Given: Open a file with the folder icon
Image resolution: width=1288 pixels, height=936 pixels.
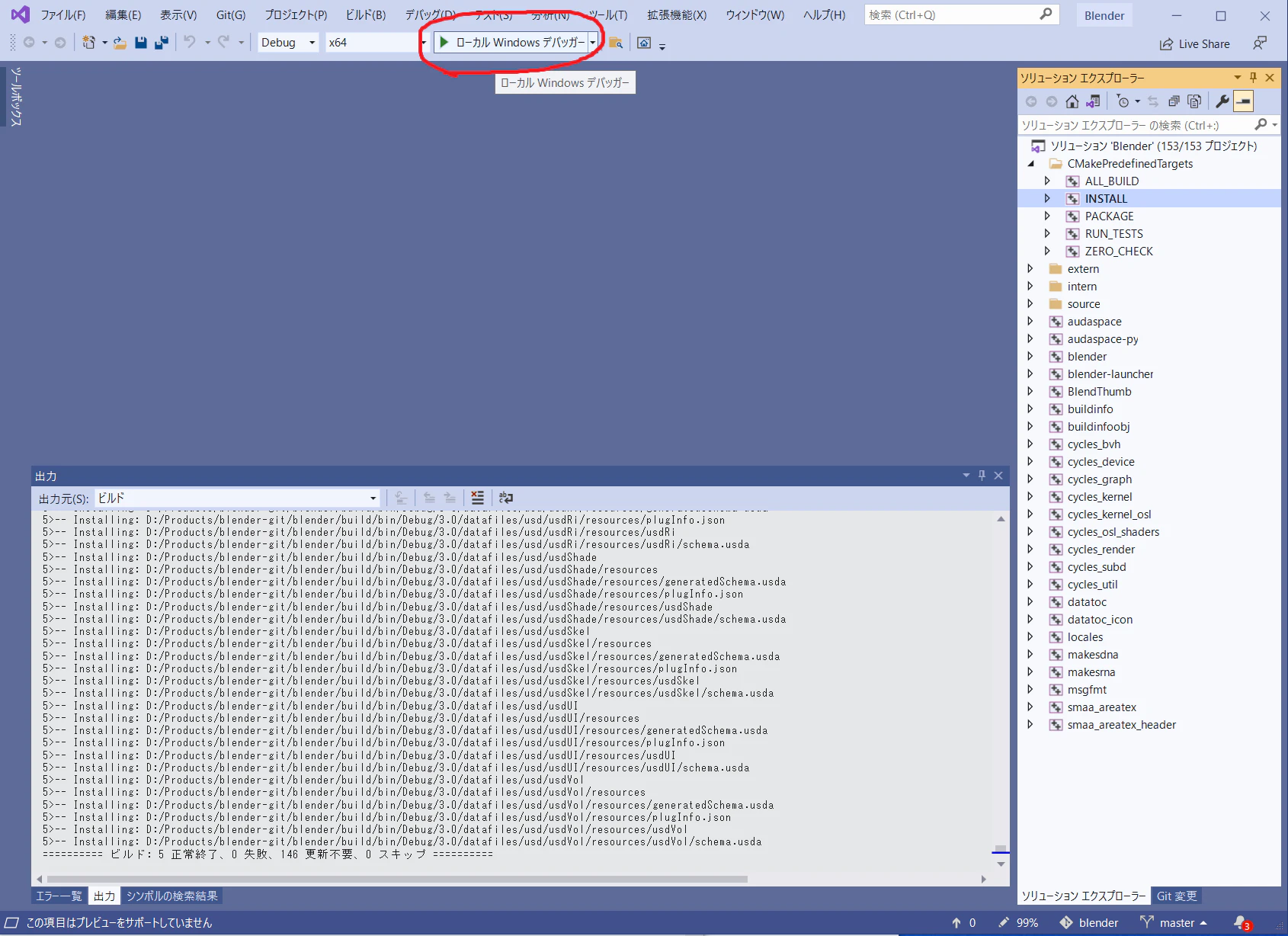Looking at the screenshot, I should 120,43.
